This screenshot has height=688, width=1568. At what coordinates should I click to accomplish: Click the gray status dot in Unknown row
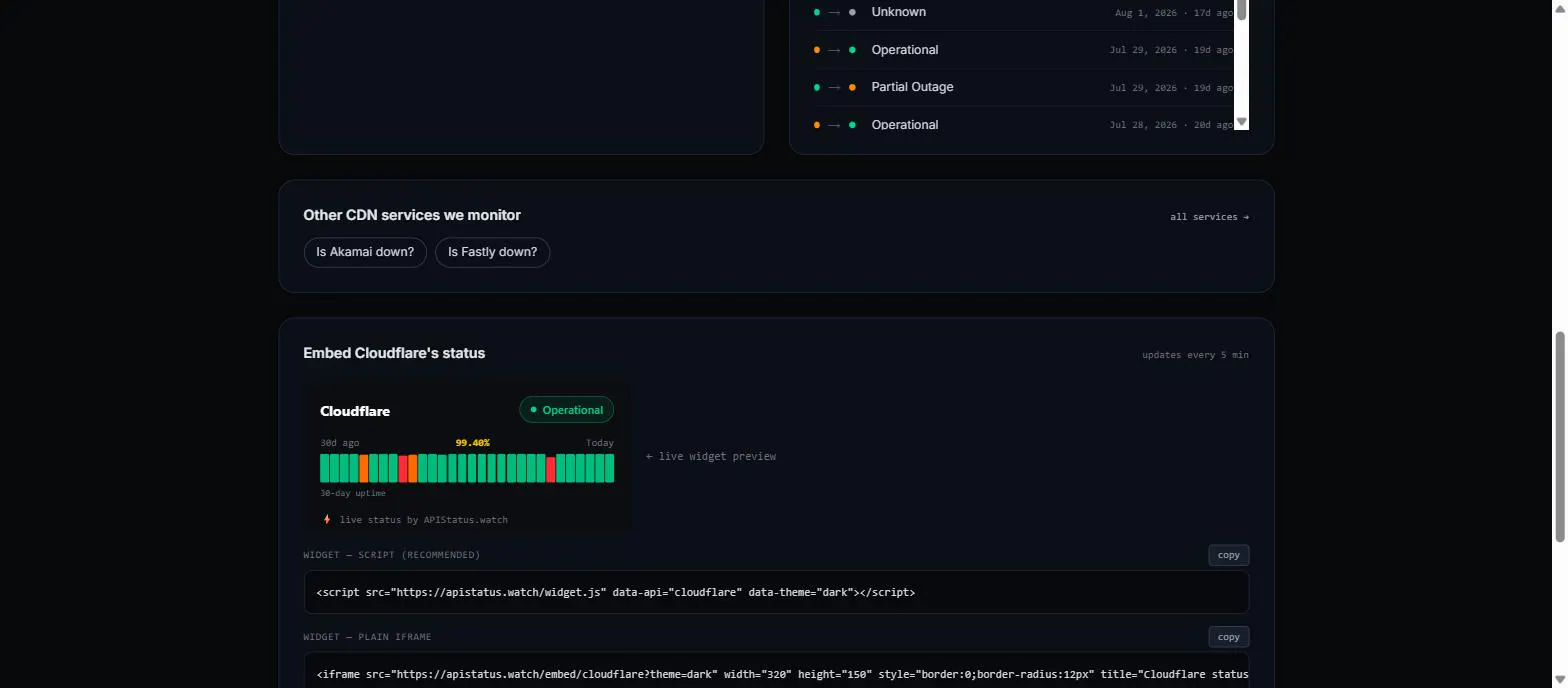pos(852,12)
